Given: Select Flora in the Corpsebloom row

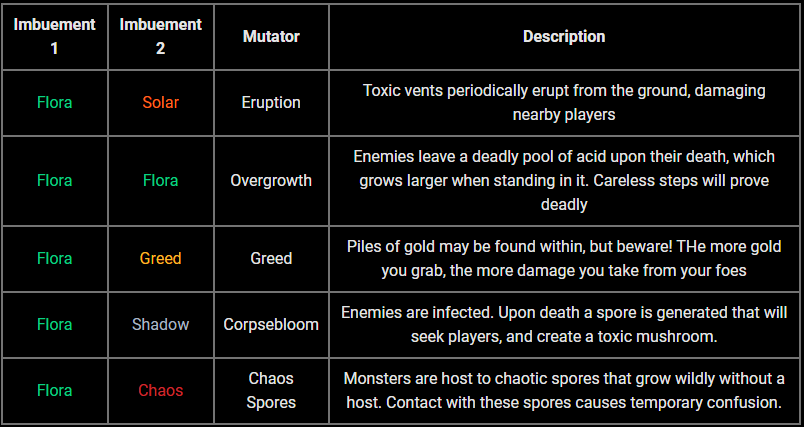Looking at the screenshot, I should [55, 324].
